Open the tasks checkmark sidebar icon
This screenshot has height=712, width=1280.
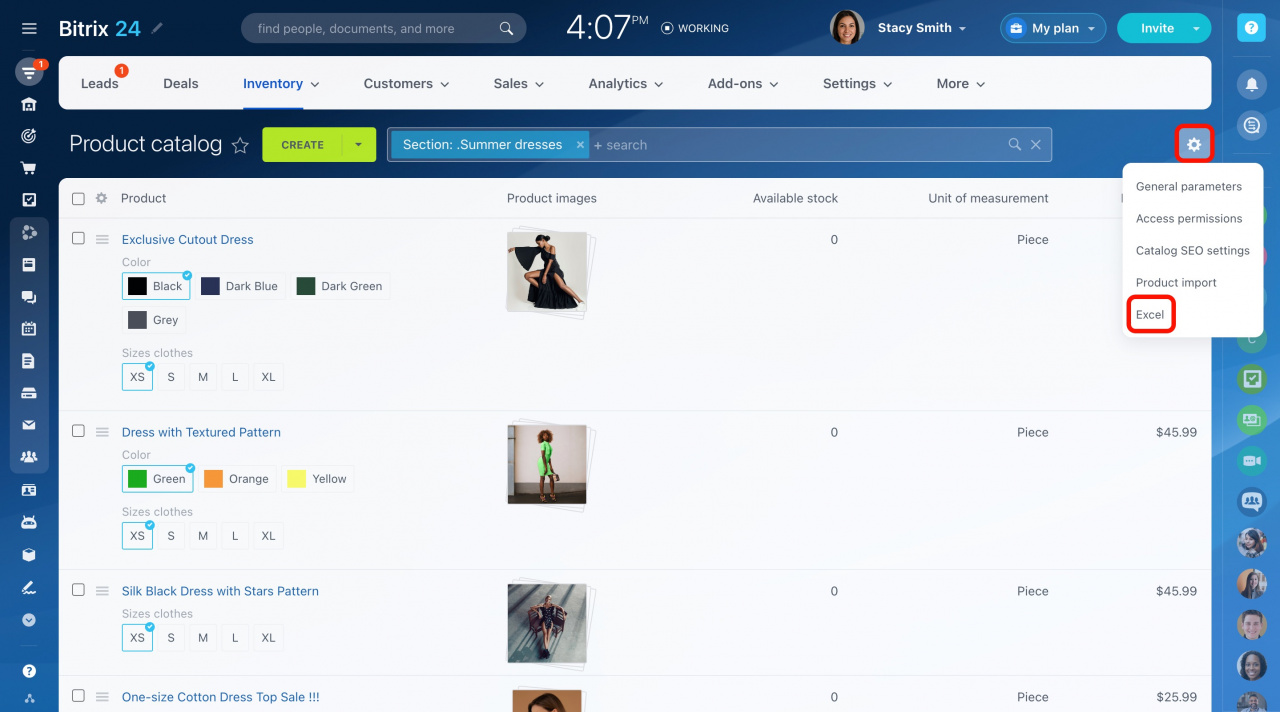click(x=29, y=200)
